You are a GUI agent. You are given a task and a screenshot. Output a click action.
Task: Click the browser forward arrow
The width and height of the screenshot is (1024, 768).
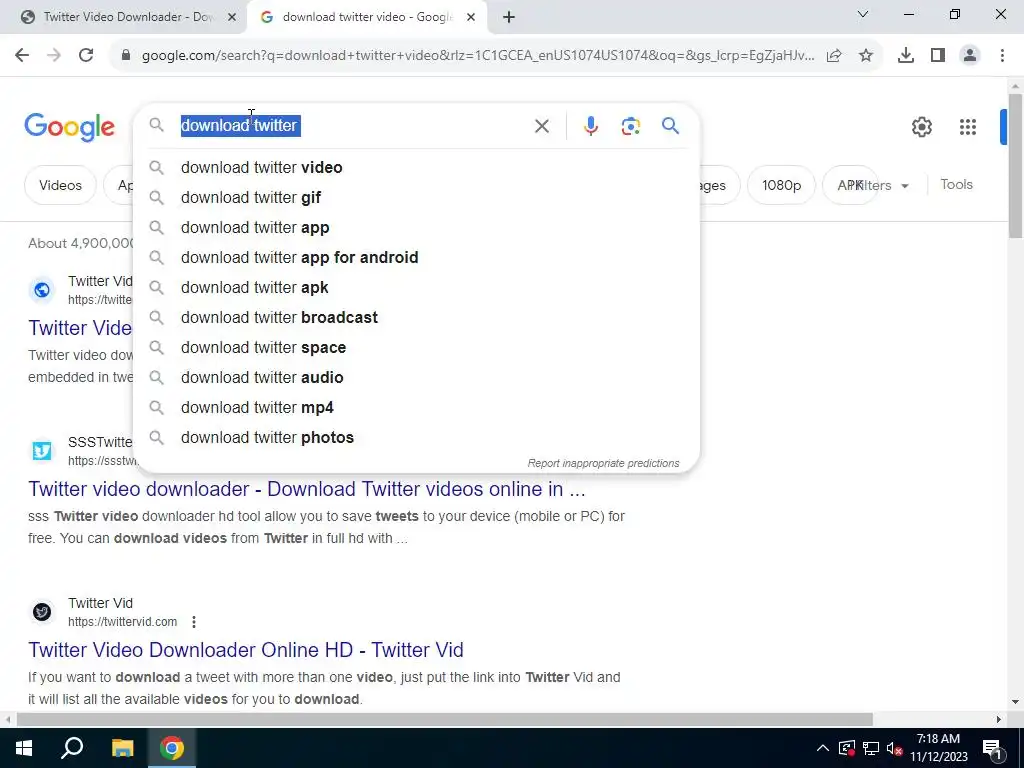54,55
